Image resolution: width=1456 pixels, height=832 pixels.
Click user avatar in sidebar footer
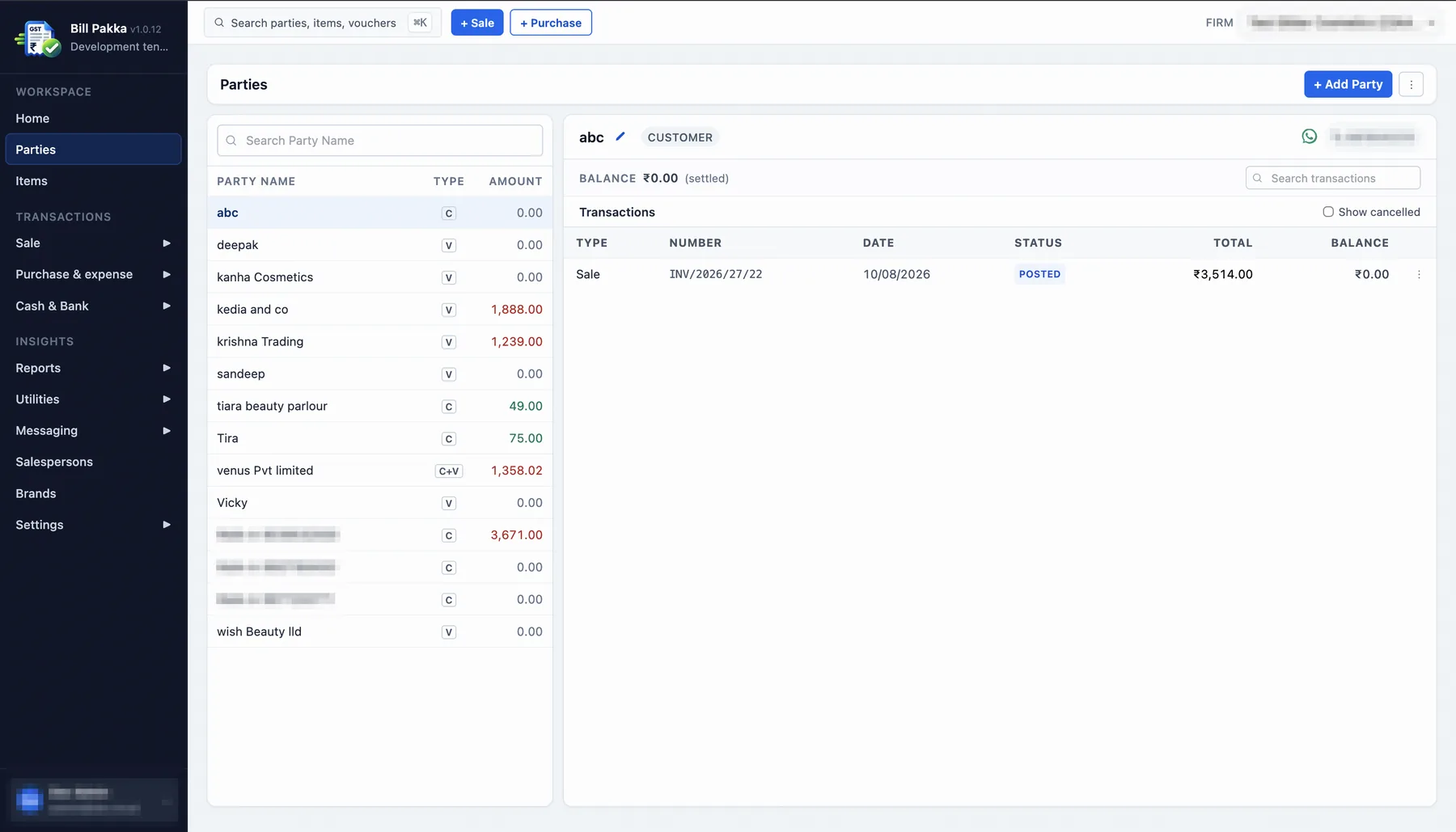tap(29, 800)
